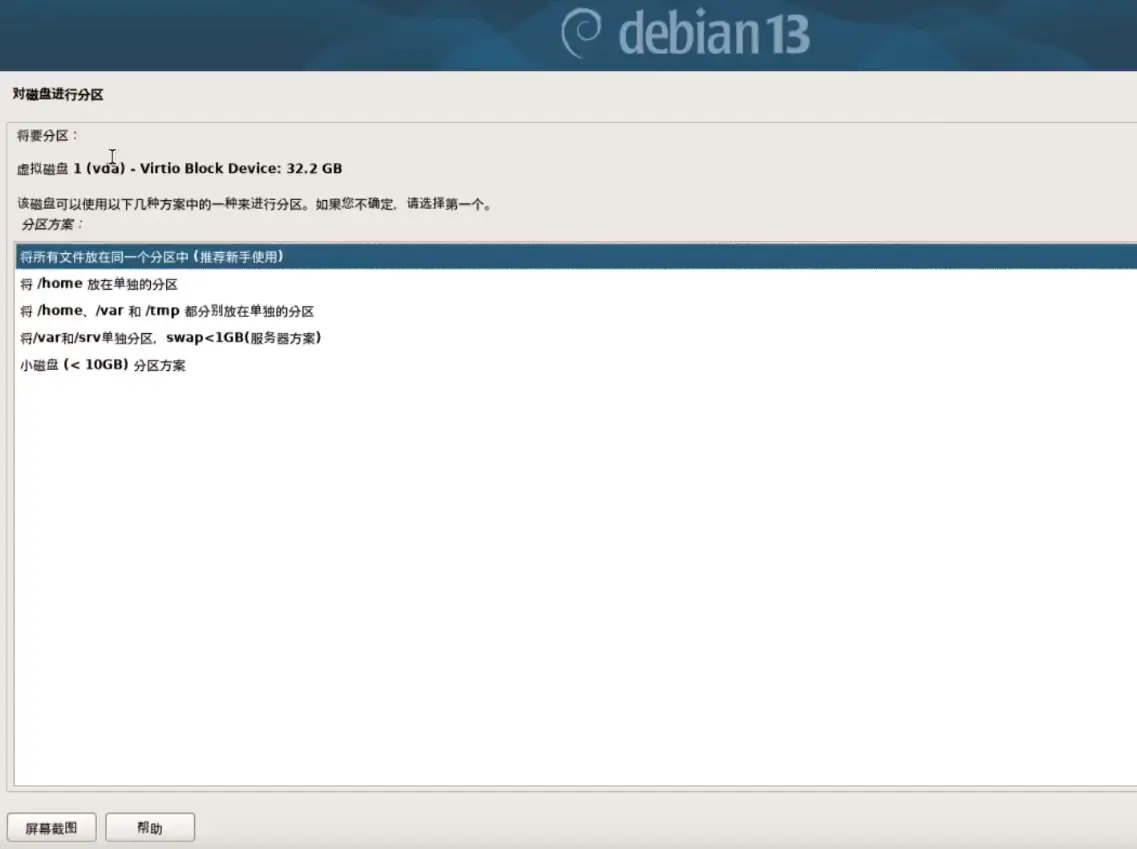Click the "(推荐新手使用)" text in the highlighted row
The width and height of the screenshot is (1137, 849).
point(237,257)
